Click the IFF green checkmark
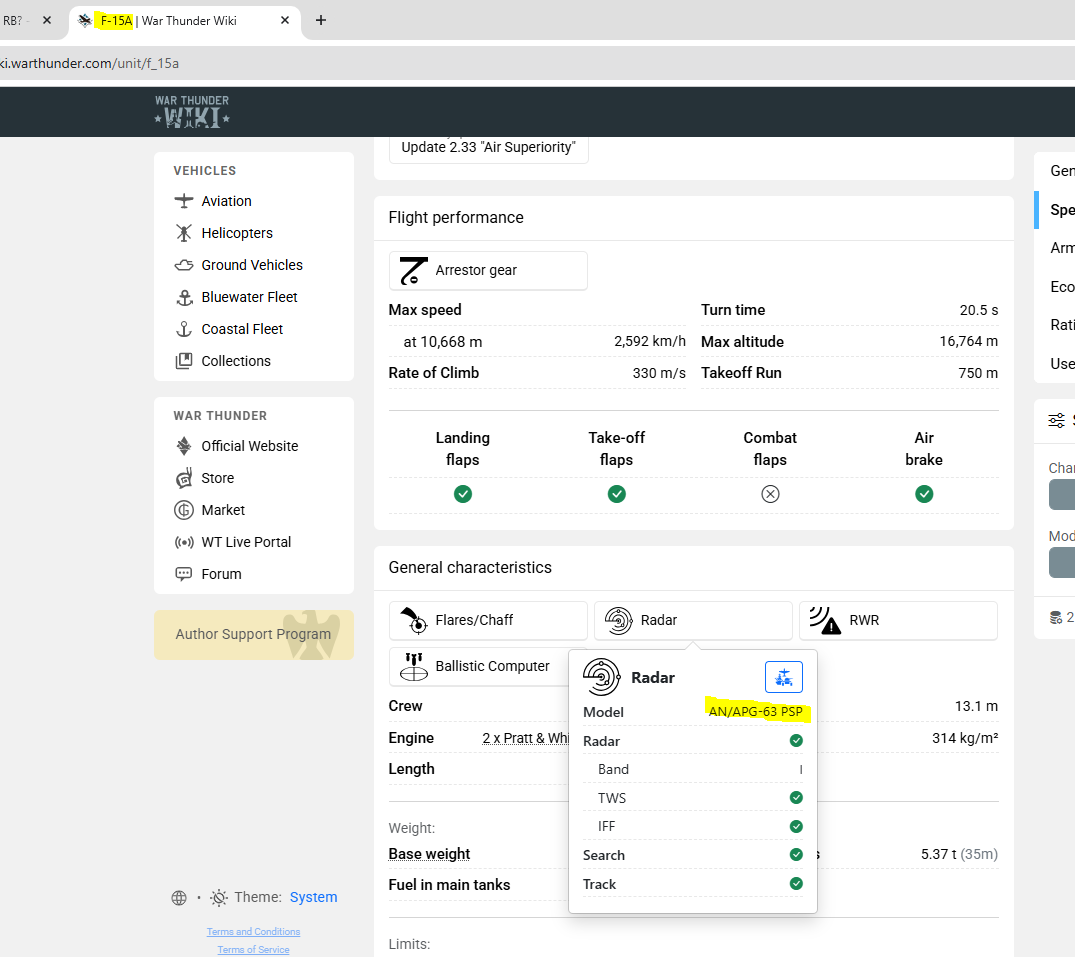The height and width of the screenshot is (957, 1075). (796, 826)
